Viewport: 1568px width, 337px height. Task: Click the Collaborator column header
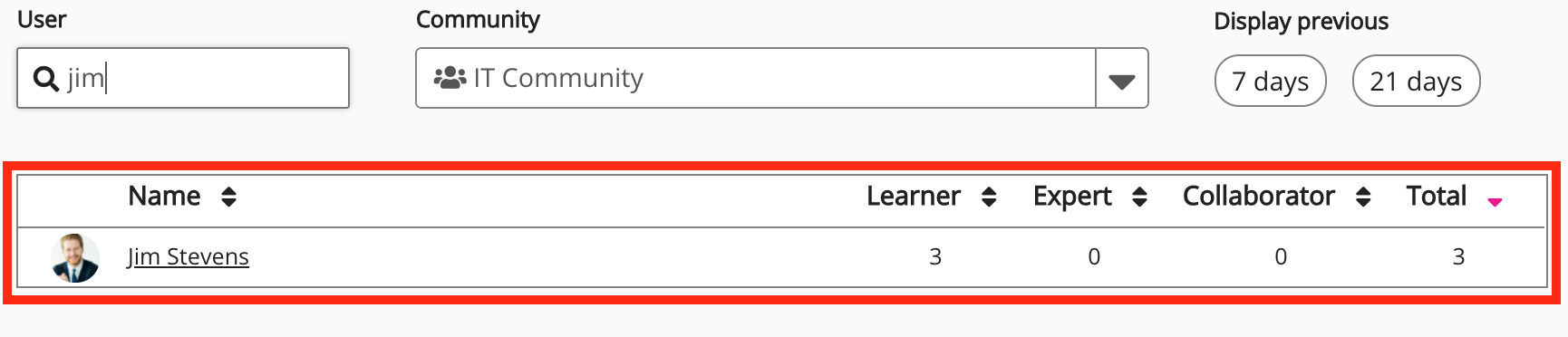click(1259, 196)
